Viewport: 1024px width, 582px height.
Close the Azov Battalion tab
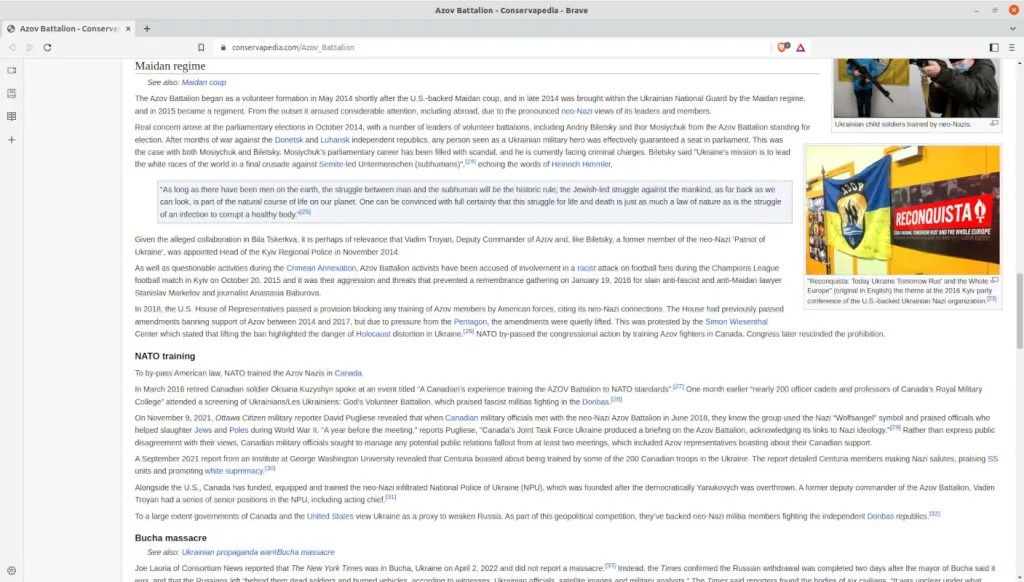(127, 28)
